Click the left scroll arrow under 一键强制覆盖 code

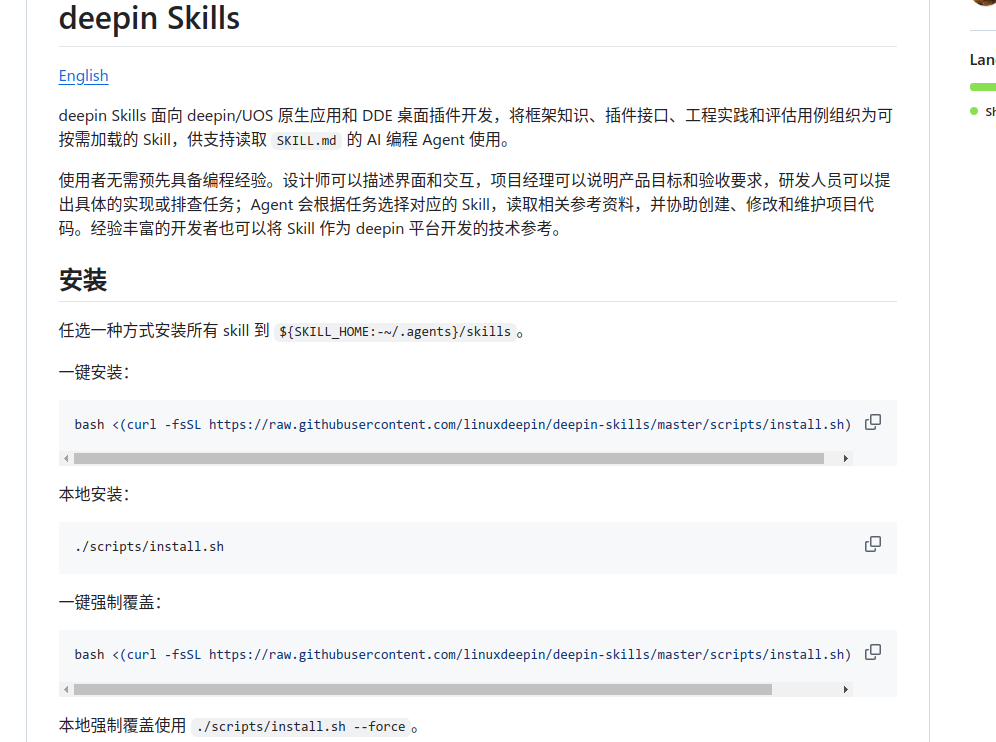click(x=66, y=690)
